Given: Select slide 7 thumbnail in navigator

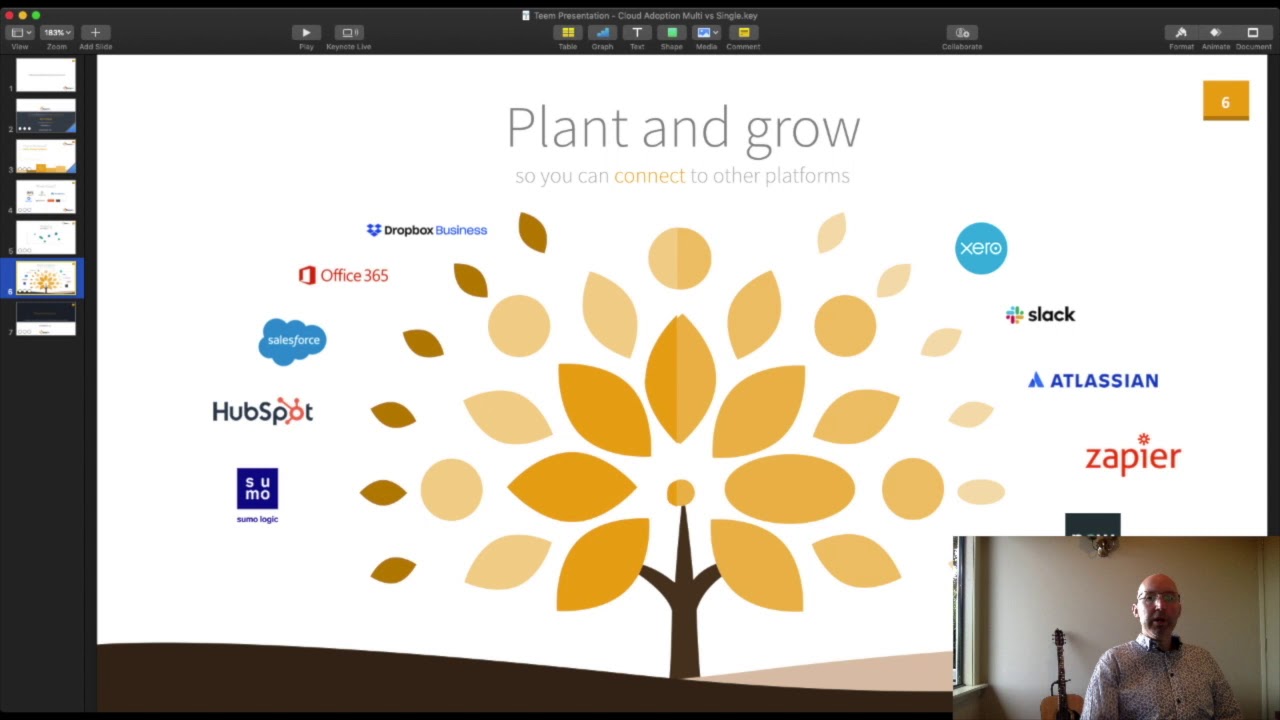Looking at the screenshot, I should click(x=46, y=319).
